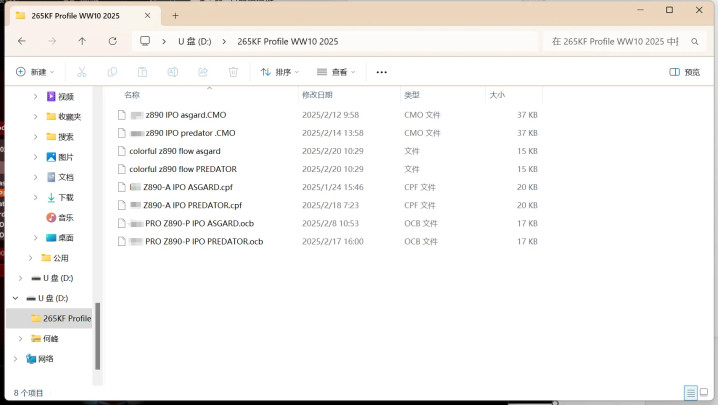This screenshot has height=405, width=718.
Task: Open the 音乐 music folder in sidebar
Action: [x=60, y=217]
